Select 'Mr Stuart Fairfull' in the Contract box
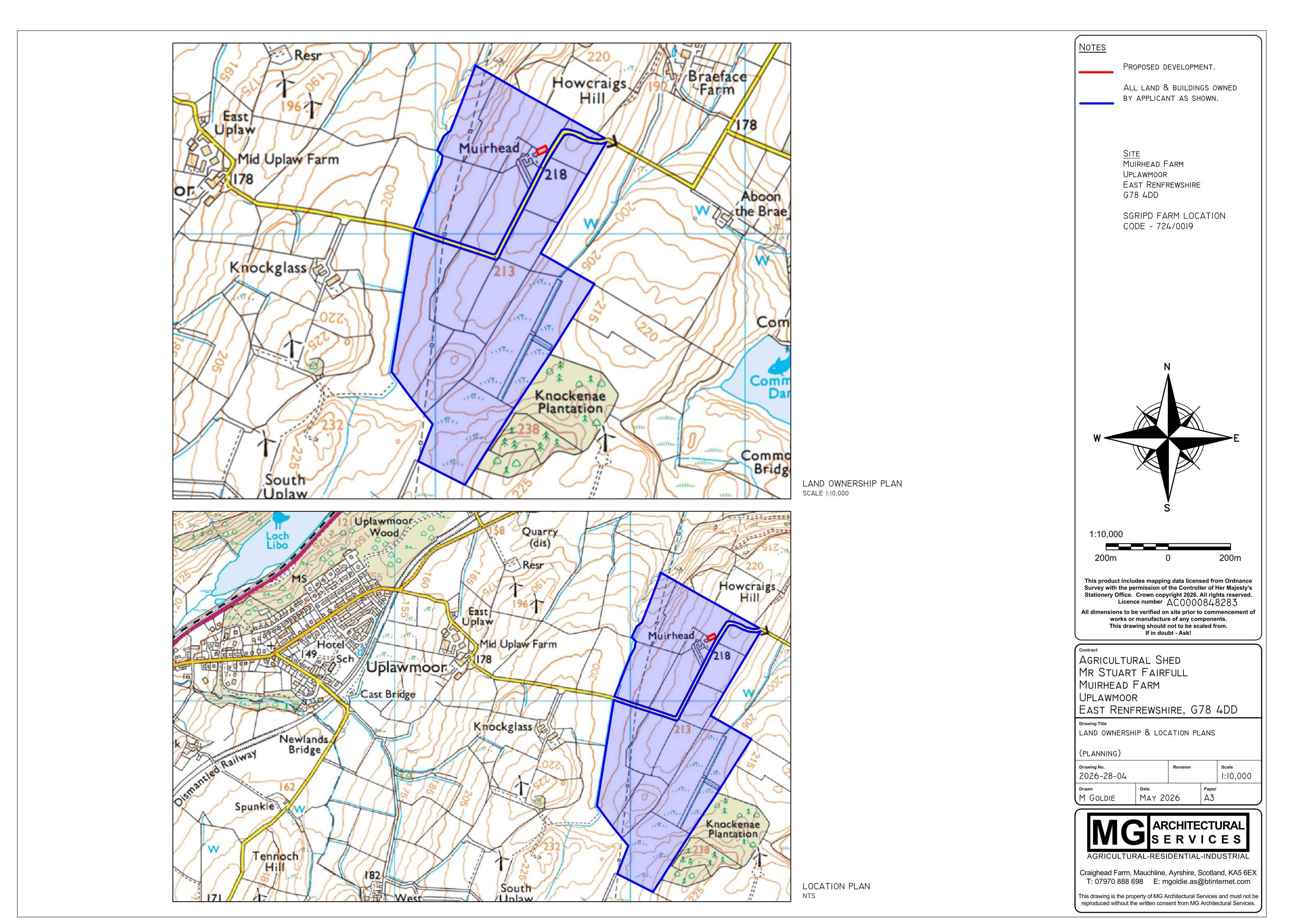Screen dimensions: 1307x924 click(1133, 672)
